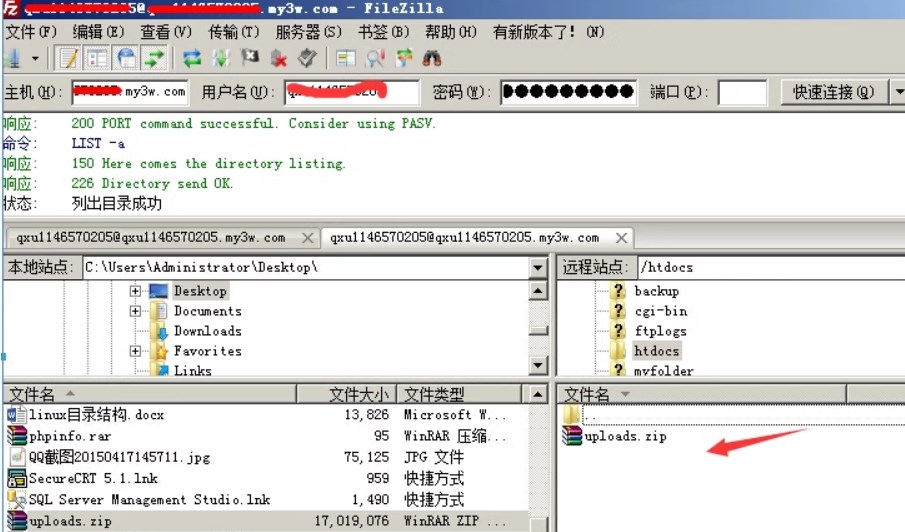
Task: Enable synchronized browsing icon
Action: pos(404,59)
